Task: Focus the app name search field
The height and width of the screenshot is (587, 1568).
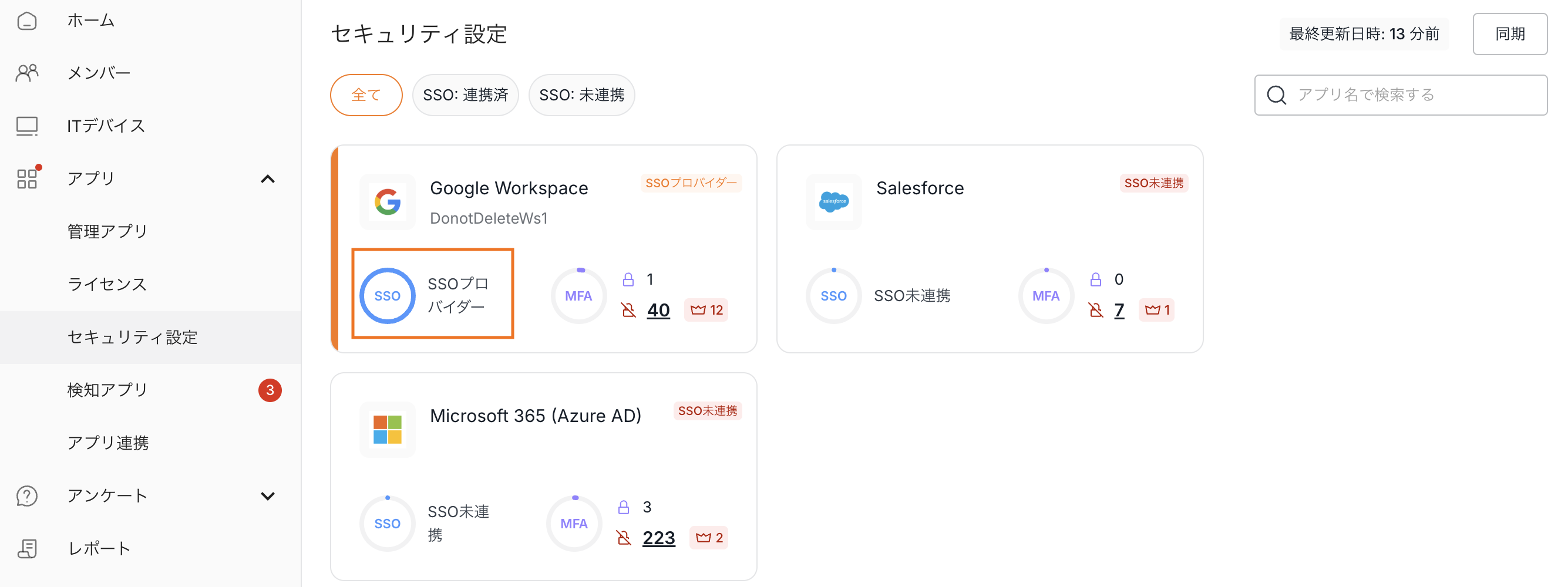Action: pos(1412,95)
